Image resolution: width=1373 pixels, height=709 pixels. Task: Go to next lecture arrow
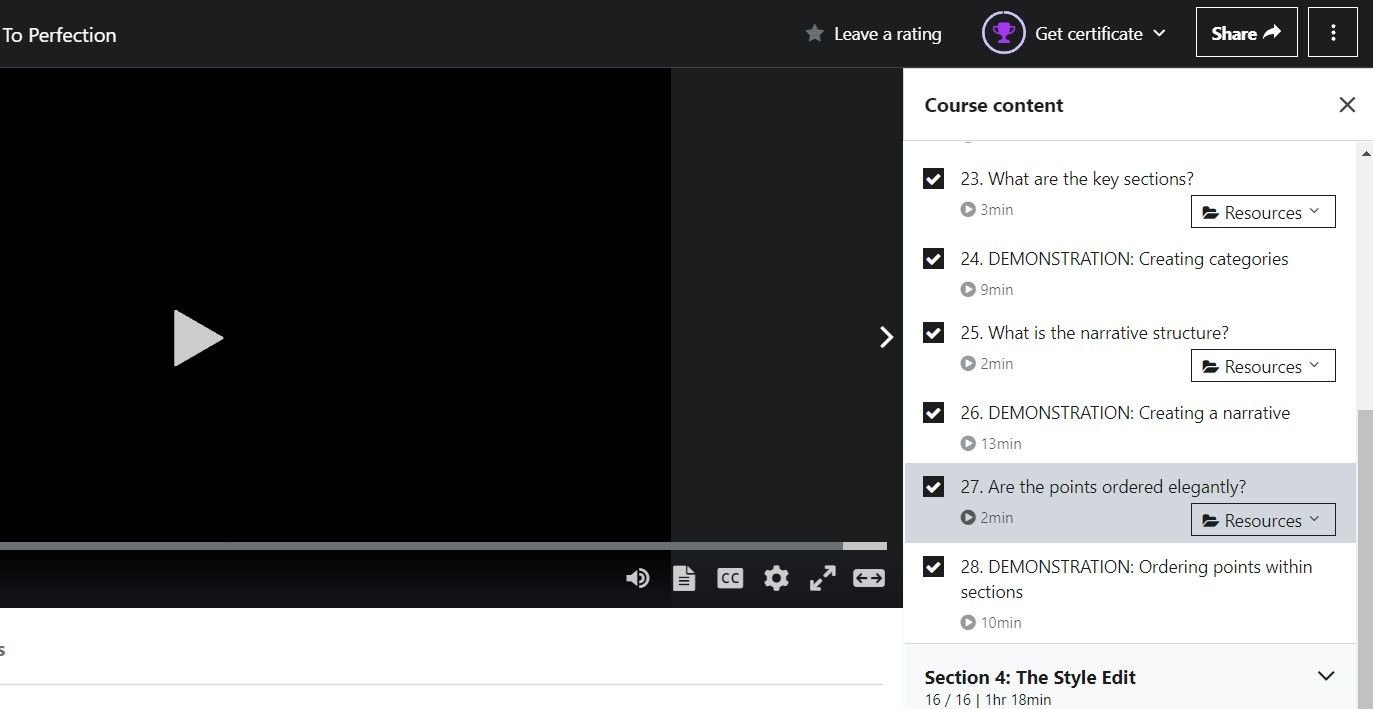(886, 337)
